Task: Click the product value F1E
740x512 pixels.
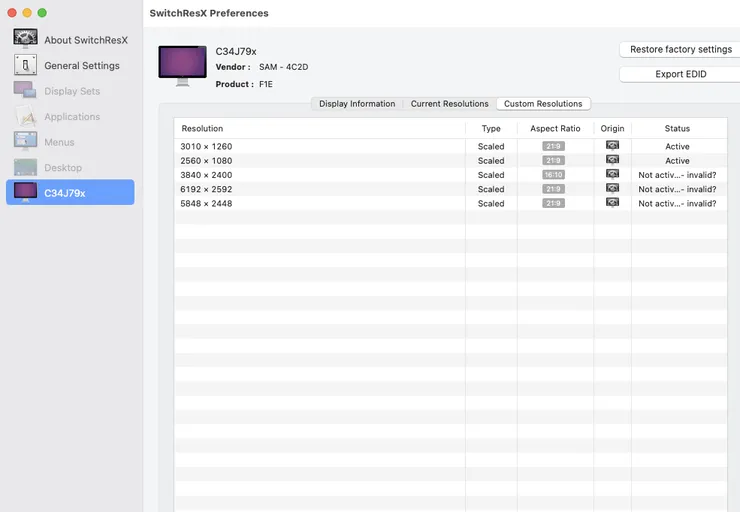Action: [x=266, y=84]
